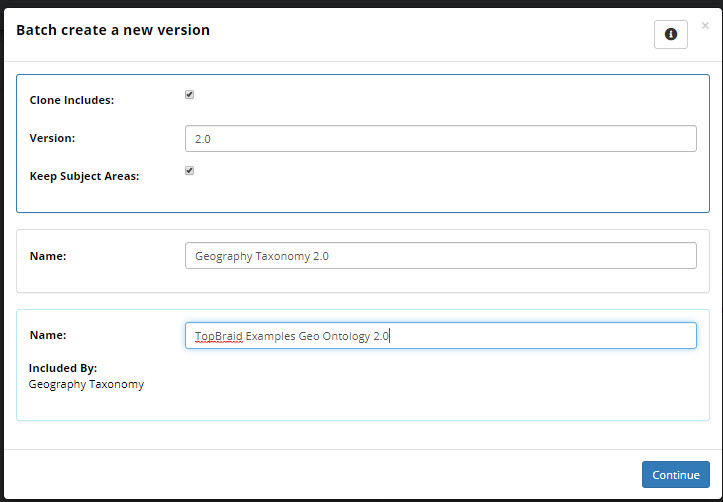The width and height of the screenshot is (723, 502).
Task: Click the "Included By:" label
Action: tap(62, 368)
